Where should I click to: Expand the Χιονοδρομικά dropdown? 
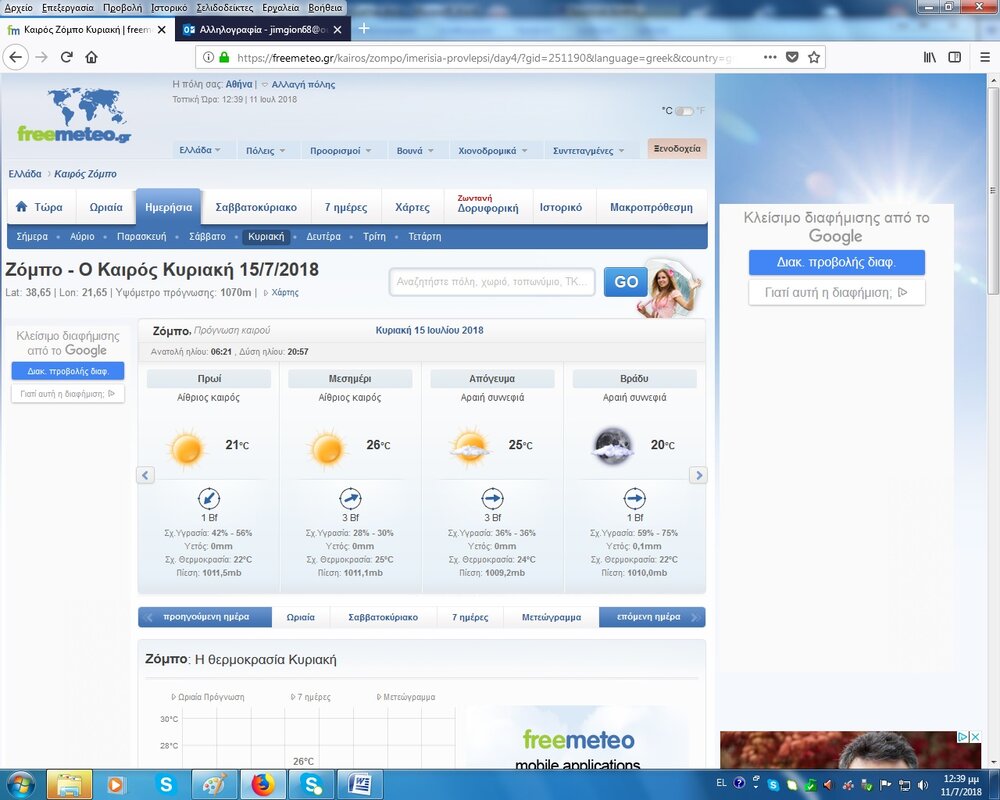point(493,150)
